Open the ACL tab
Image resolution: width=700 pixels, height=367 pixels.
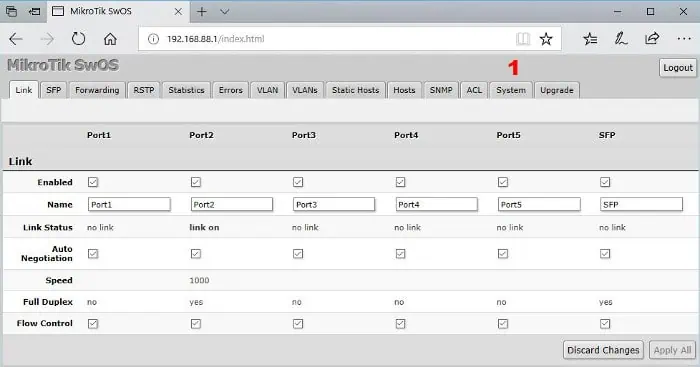pyautogui.click(x=474, y=90)
